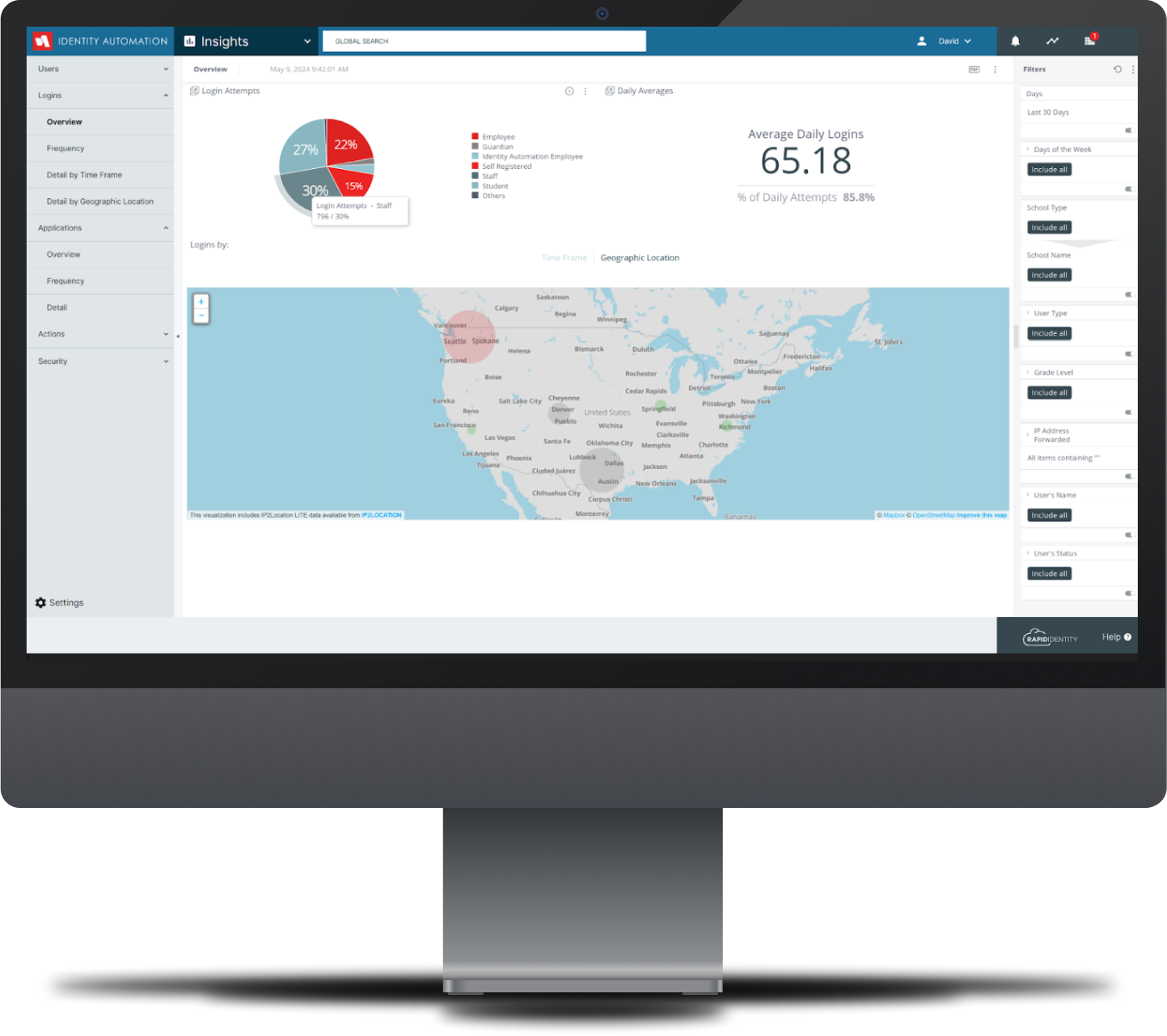Toggle the Grade Level filter switch

(x=1128, y=412)
